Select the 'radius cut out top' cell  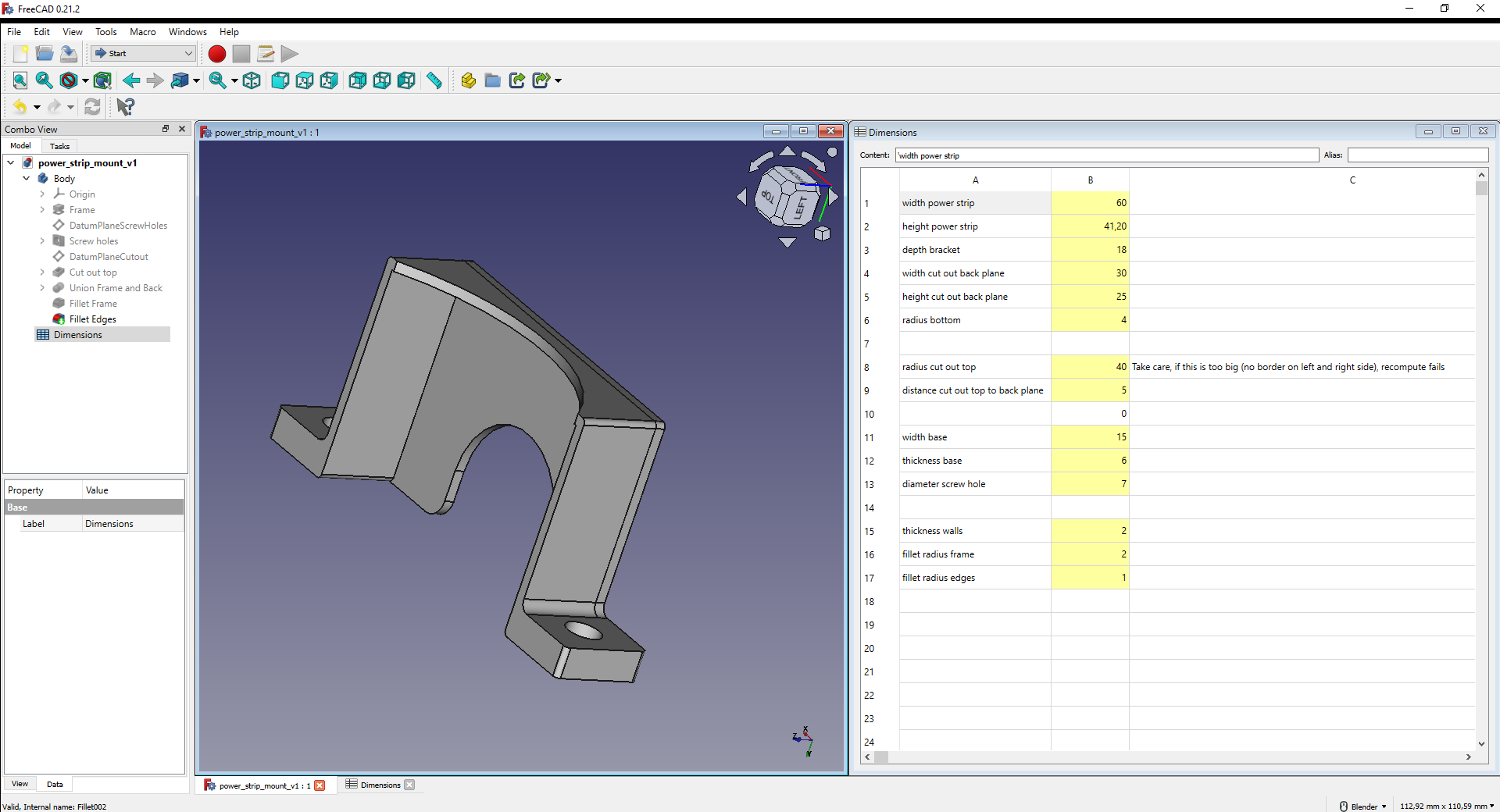(975, 367)
